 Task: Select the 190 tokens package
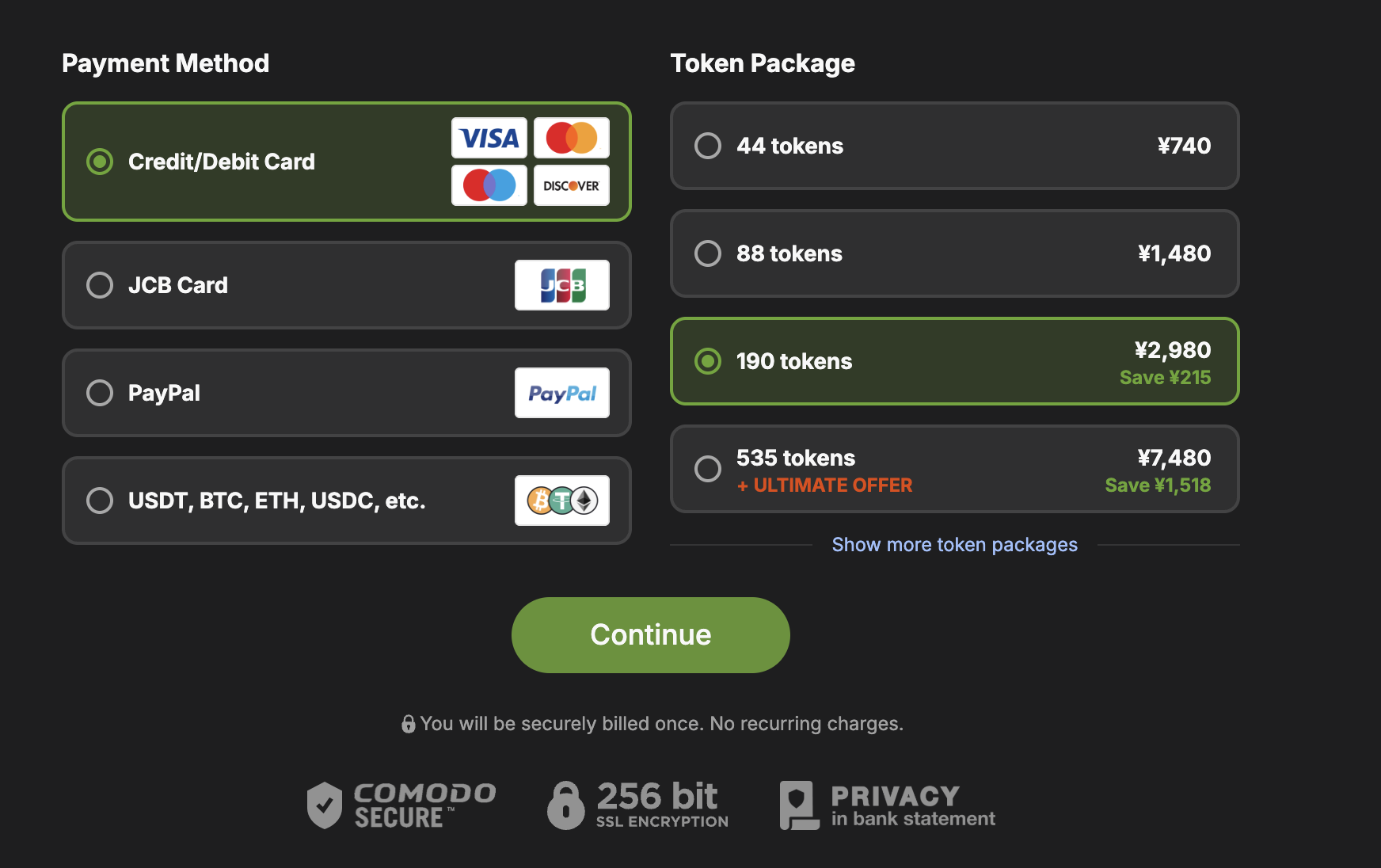click(x=708, y=361)
